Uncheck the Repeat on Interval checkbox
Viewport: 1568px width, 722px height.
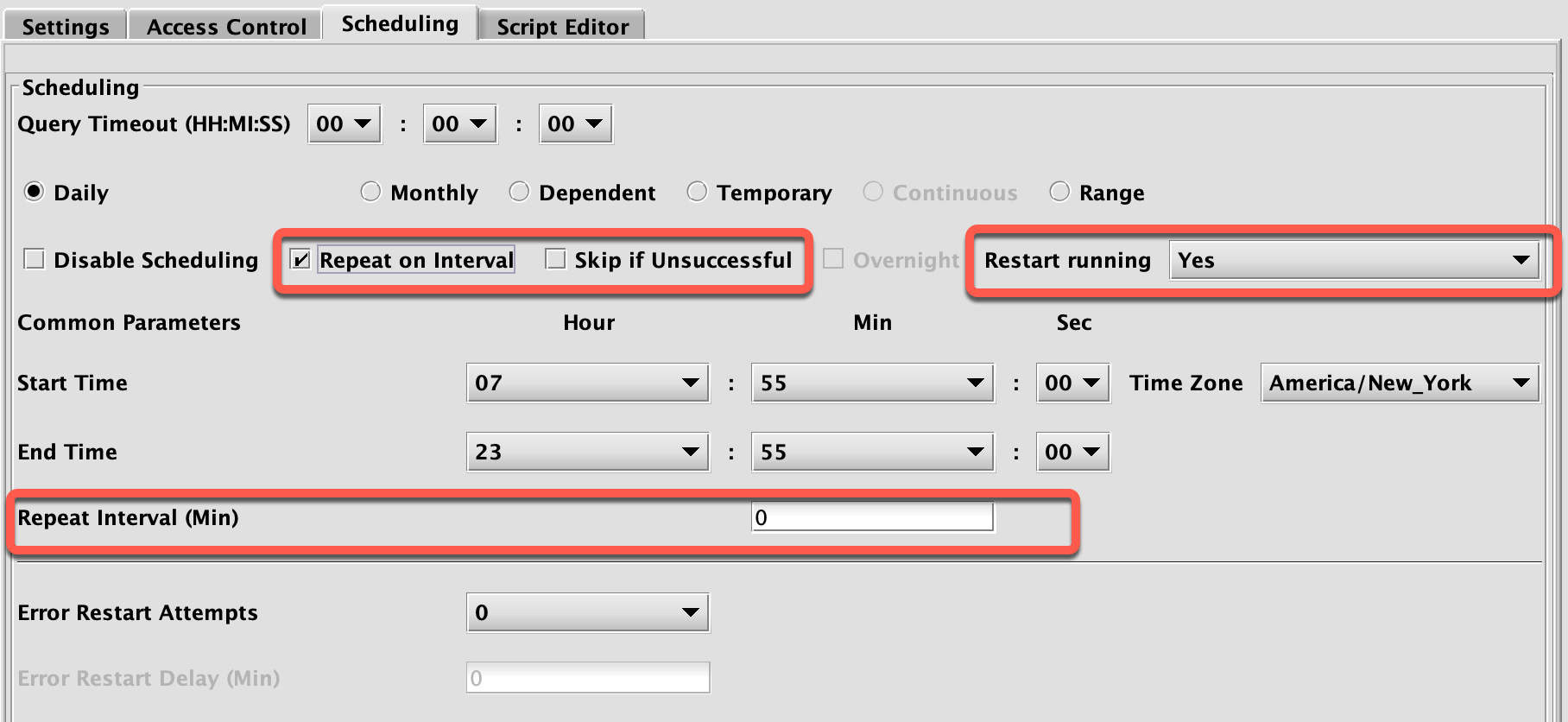(x=300, y=259)
